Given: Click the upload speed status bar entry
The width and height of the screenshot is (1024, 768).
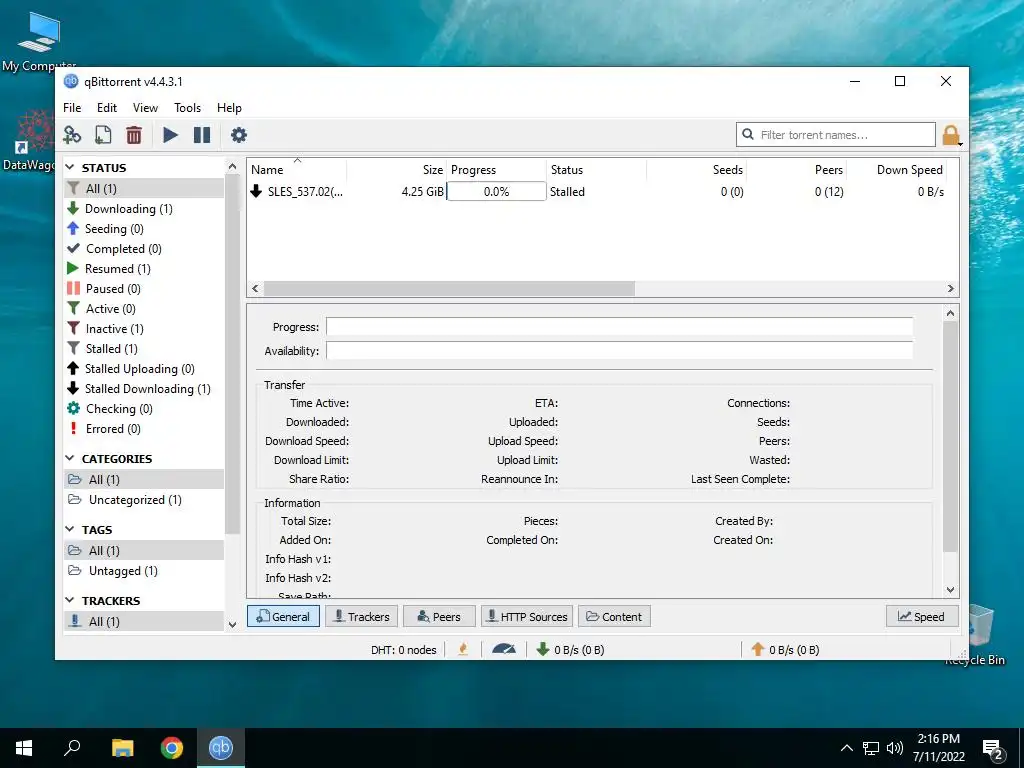Looking at the screenshot, I should coord(785,650).
